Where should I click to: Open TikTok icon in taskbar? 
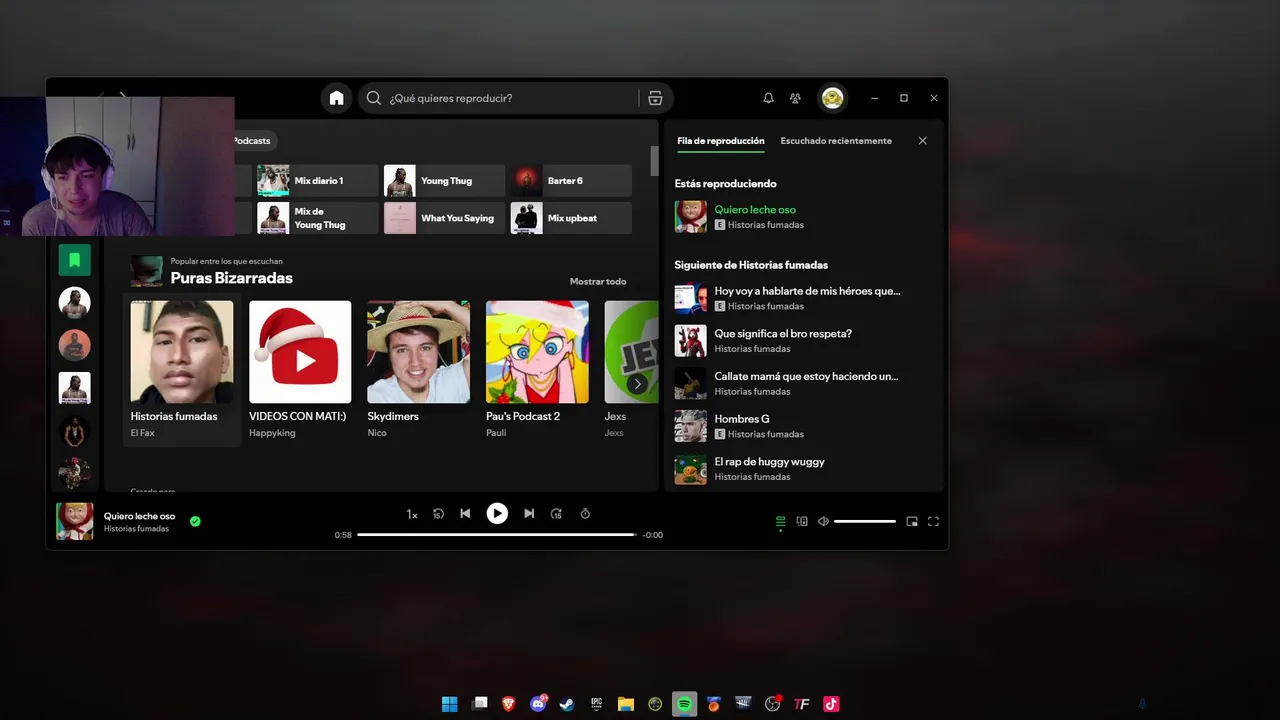point(831,704)
